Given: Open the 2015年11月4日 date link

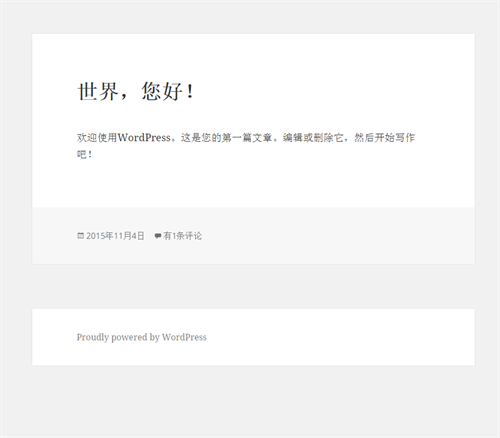Looking at the screenshot, I should pos(115,236).
